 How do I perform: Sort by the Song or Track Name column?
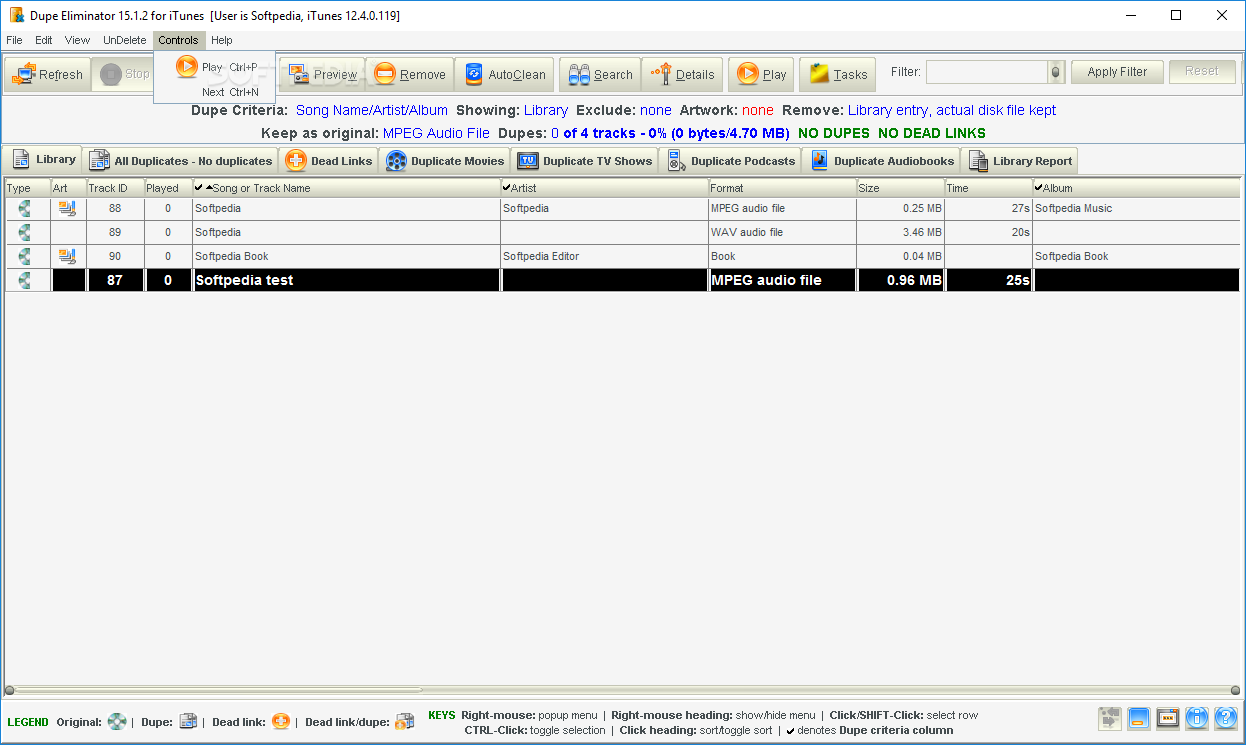point(346,188)
